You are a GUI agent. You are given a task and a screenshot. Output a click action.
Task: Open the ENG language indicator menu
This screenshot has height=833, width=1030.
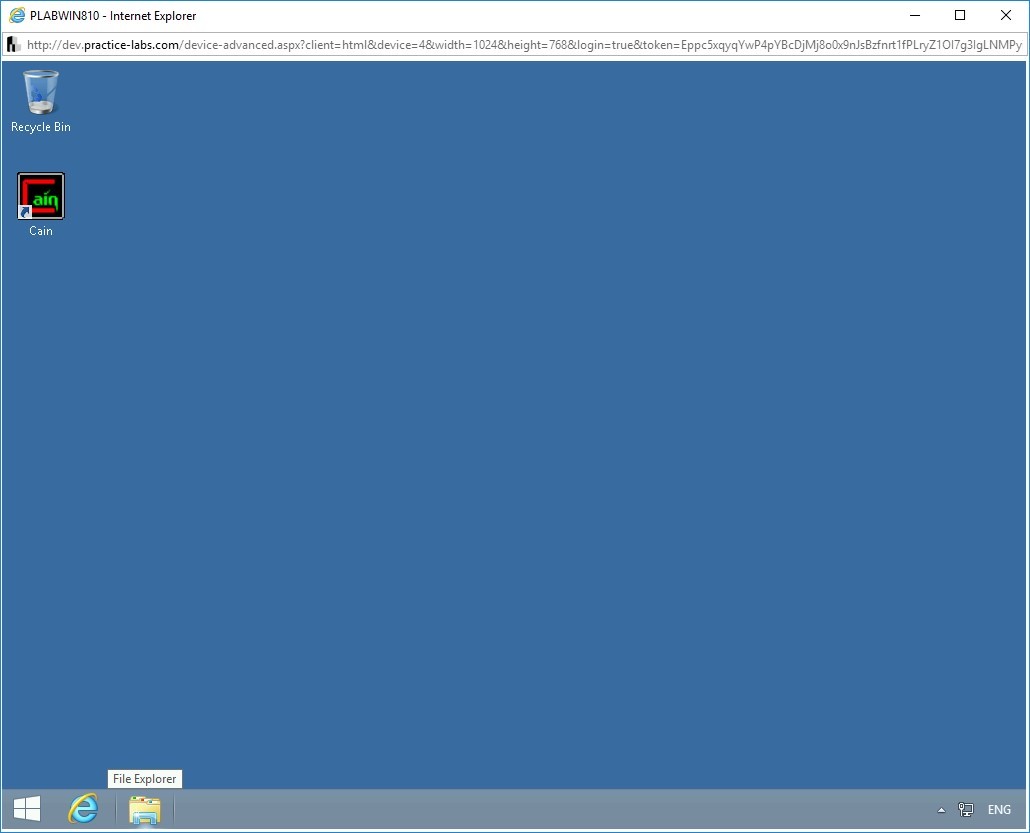pos(998,810)
